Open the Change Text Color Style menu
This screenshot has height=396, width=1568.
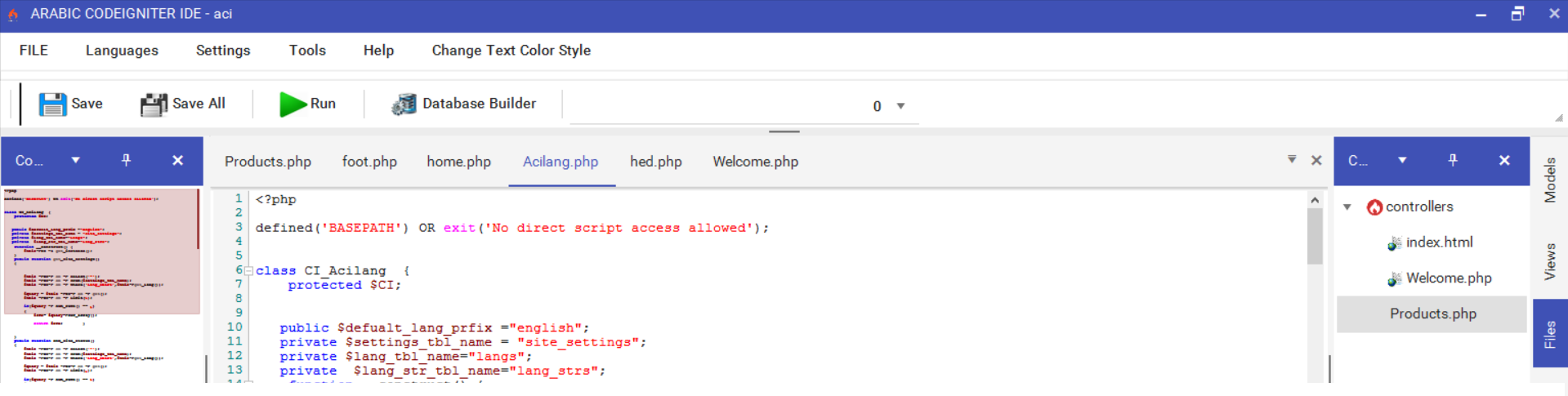point(511,51)
